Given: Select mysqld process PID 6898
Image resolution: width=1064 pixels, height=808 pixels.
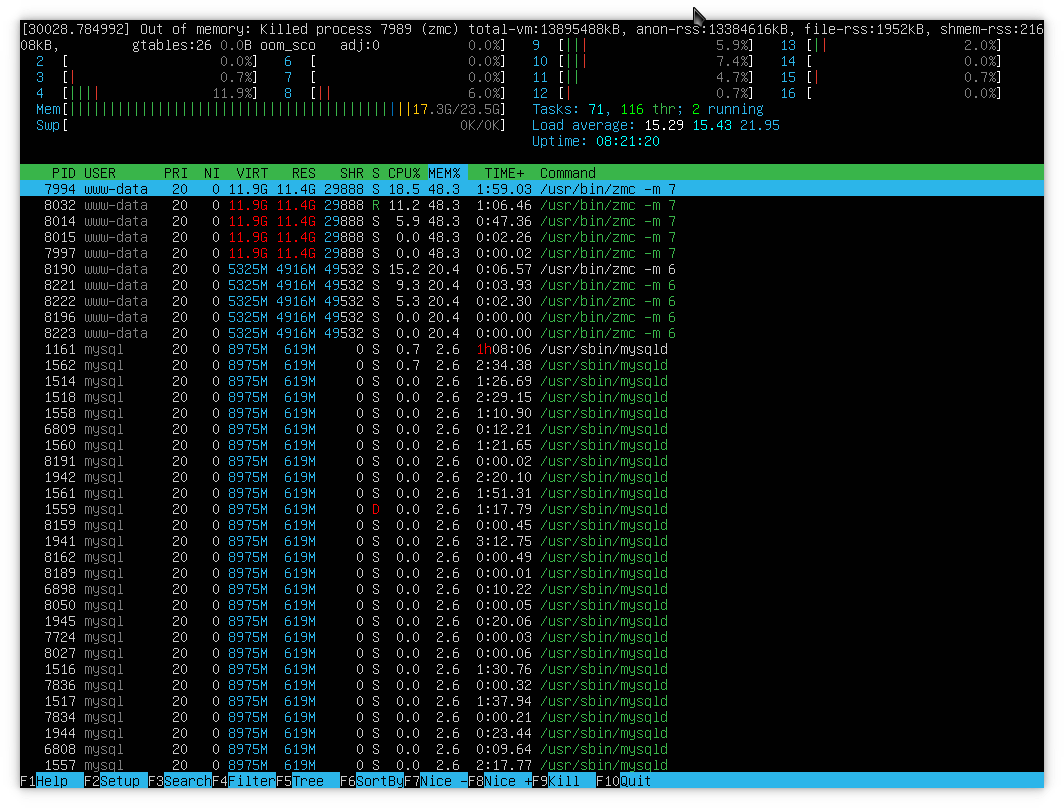Looking at the screenshot, I should tap(532, 590).
